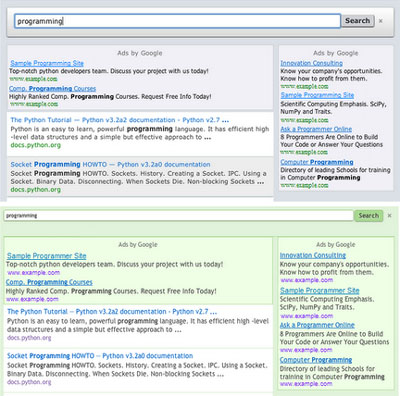
Task: Click '8 Programmers Are Online' description in green panel
Action: [x=334, y=338]
